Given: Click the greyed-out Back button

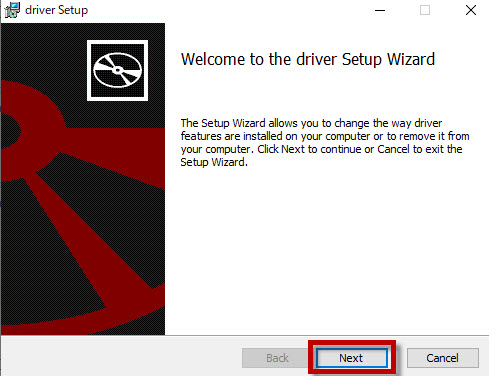Looking at the screenshot, I should tap(277, 358).
